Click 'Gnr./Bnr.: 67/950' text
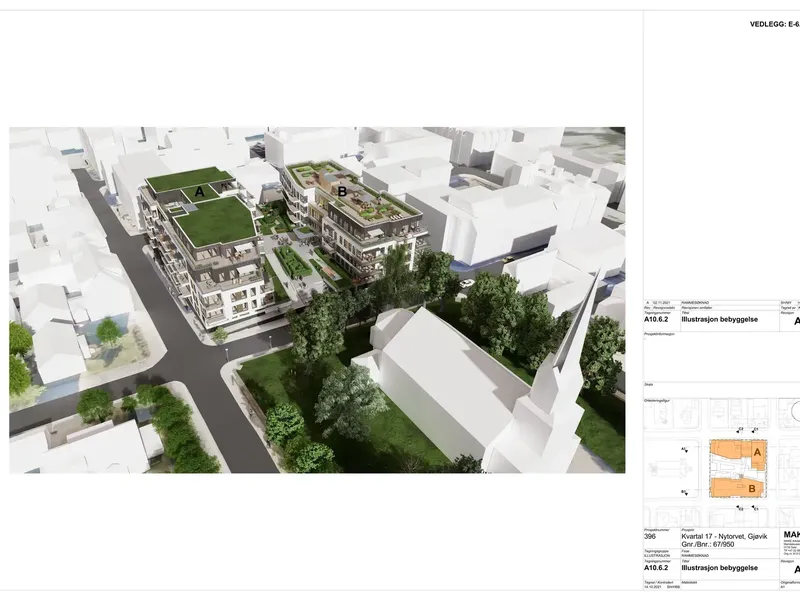Viewport: 800px width, 600px height. pyautogui.click(x=708, y=544)
